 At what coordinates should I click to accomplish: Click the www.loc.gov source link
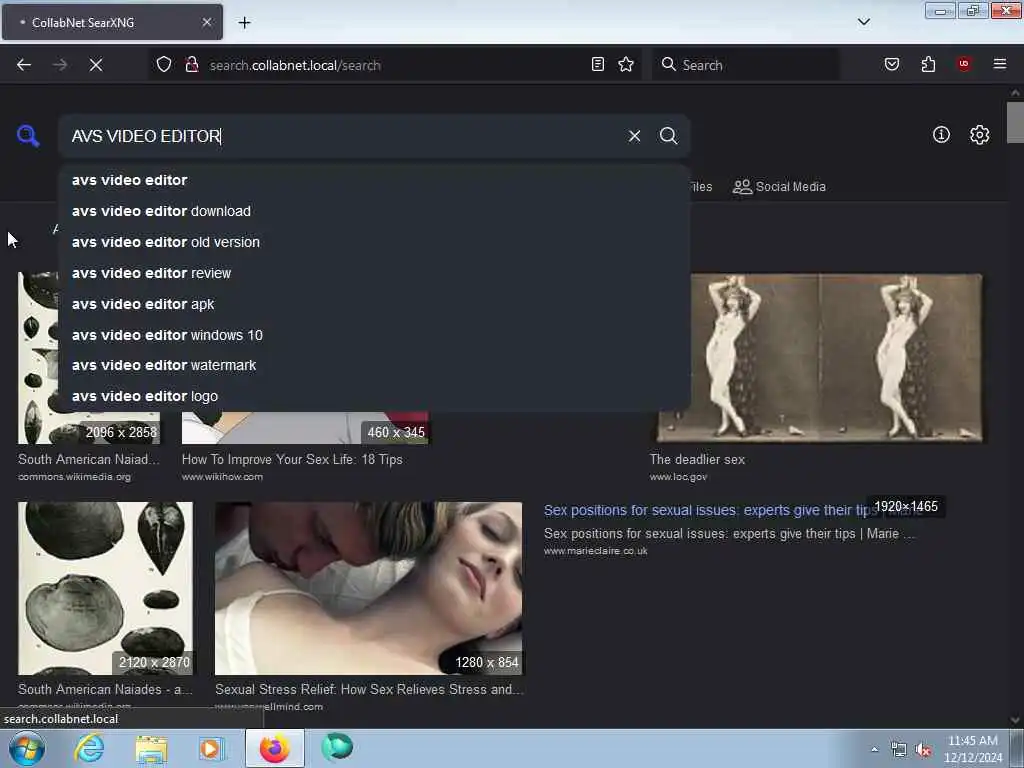[x=678, y=477]
